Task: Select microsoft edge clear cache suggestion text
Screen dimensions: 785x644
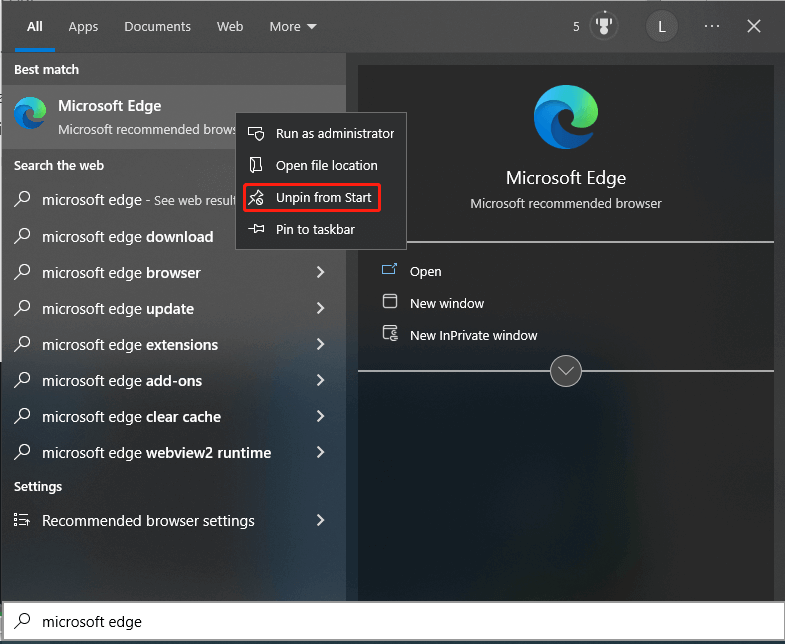Action: tap(131, 417)
